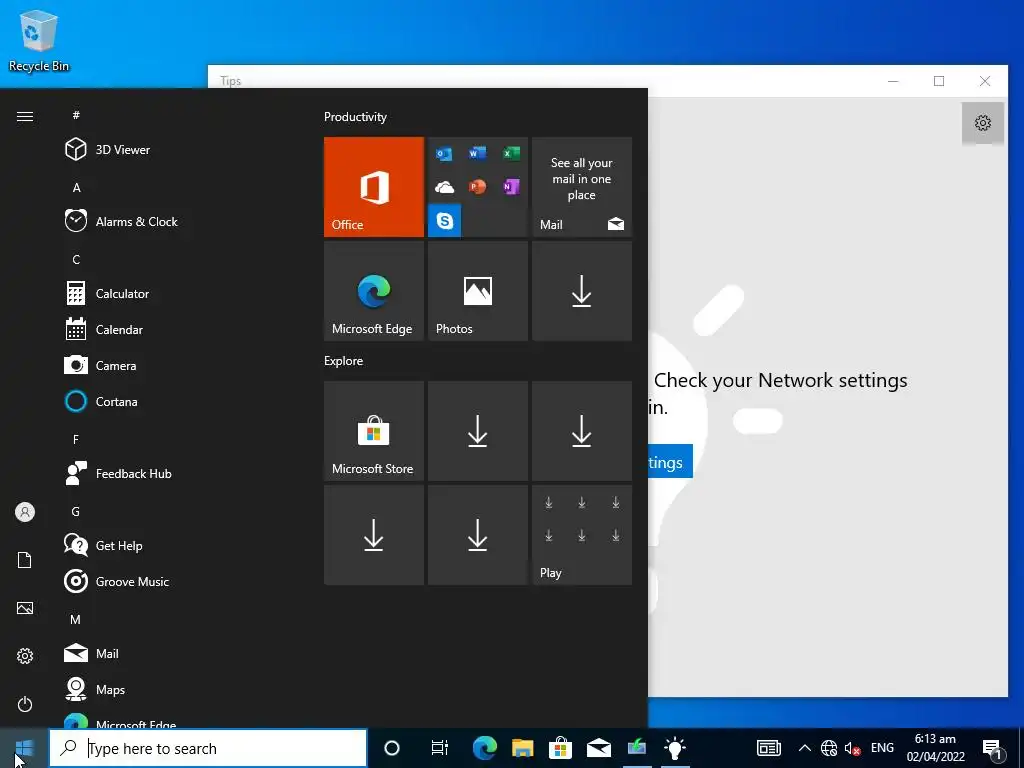The width and height of the screenshot is (1024, 768).
Task: Click the Windows Start button
Action: tap(24, 748)
